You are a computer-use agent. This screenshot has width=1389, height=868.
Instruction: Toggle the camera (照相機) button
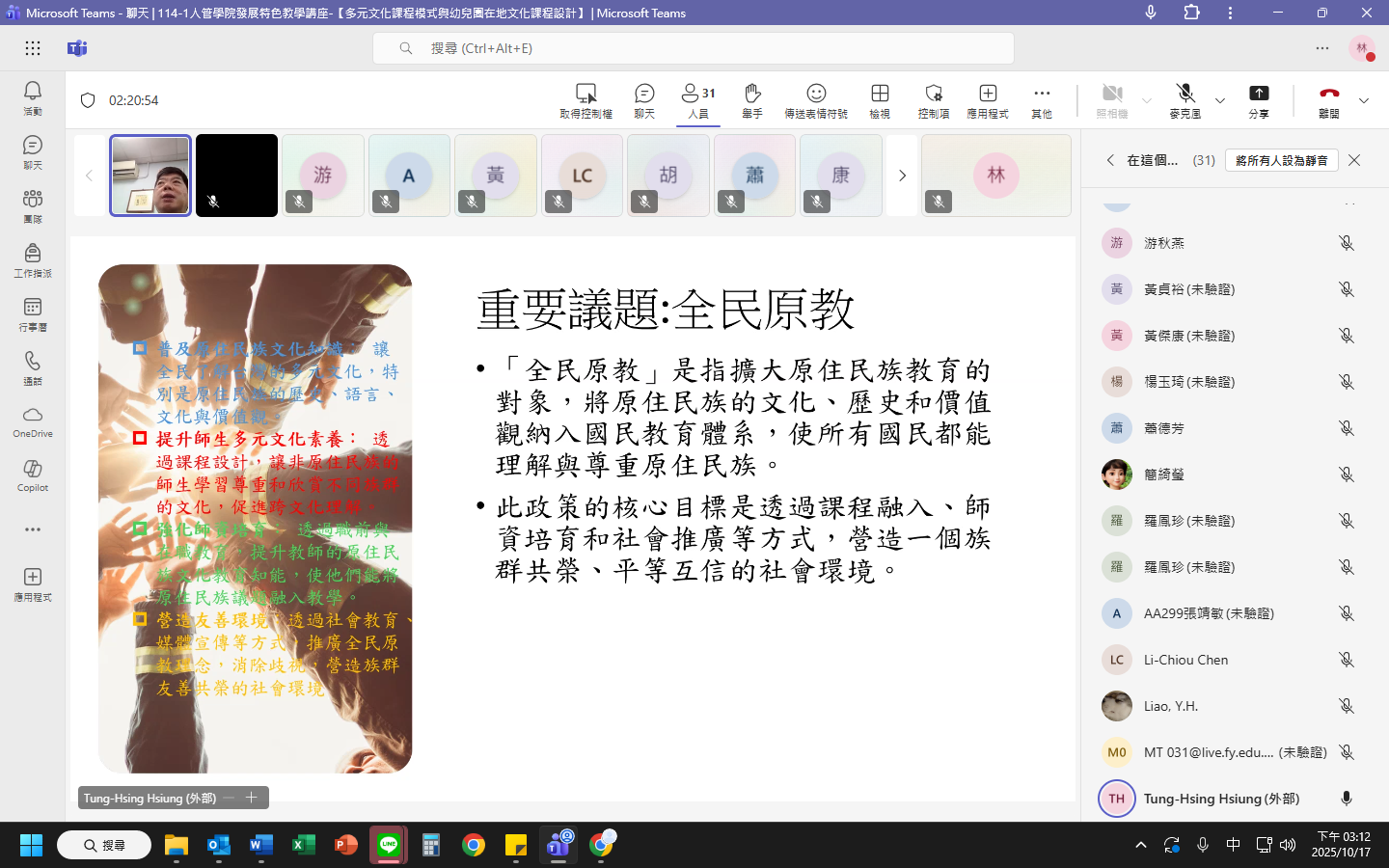pos(1112,99)
